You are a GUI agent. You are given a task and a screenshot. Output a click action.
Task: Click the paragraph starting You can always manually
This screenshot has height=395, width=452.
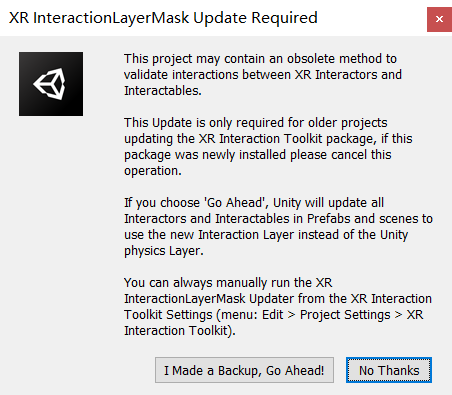point(278,307)
